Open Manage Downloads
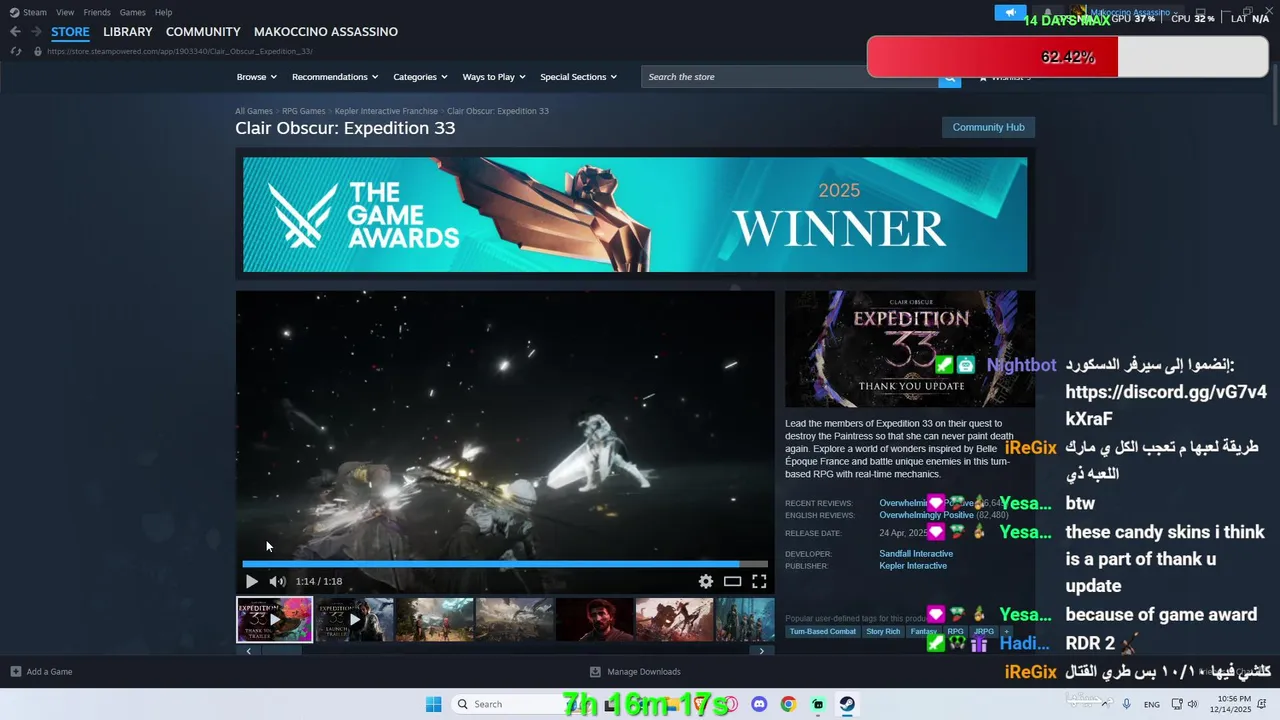 point(635,672)
